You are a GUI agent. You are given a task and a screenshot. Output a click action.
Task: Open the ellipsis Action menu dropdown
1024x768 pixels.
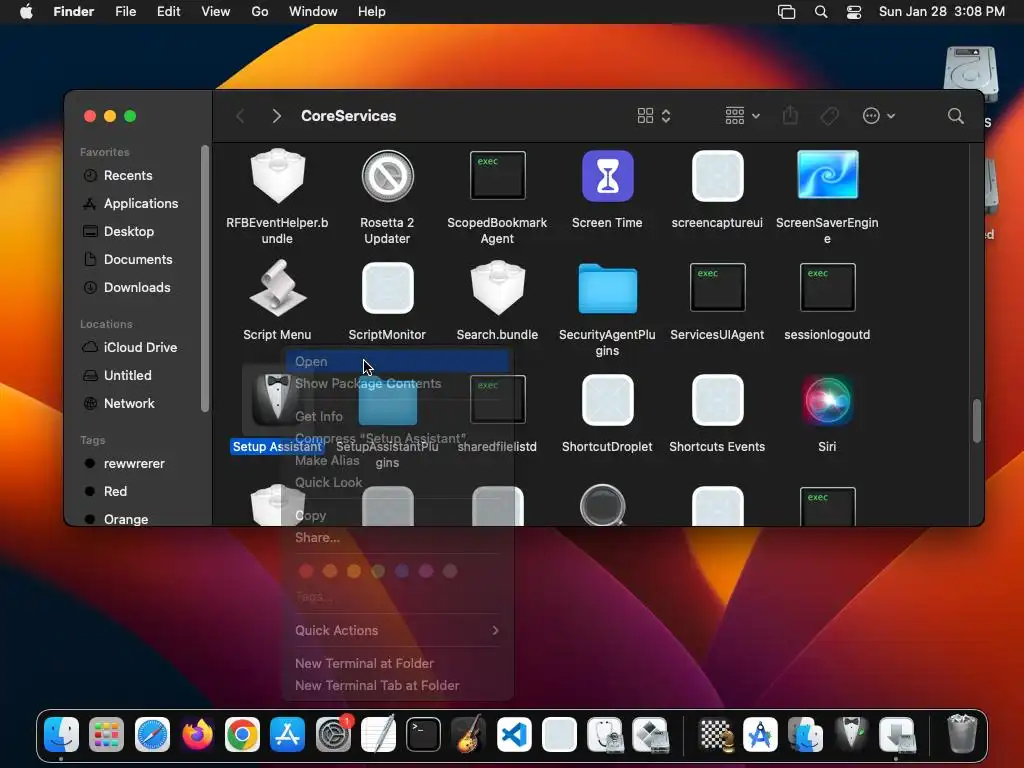coord(878,116)
